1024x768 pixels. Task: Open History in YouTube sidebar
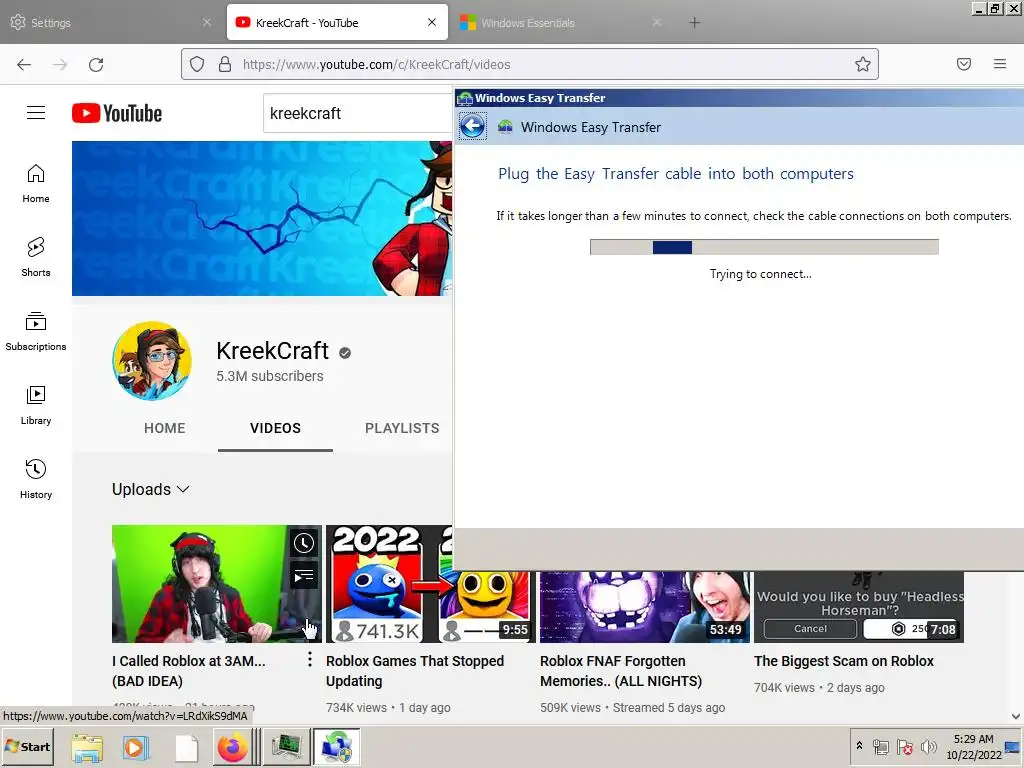(x=36, y=479)
